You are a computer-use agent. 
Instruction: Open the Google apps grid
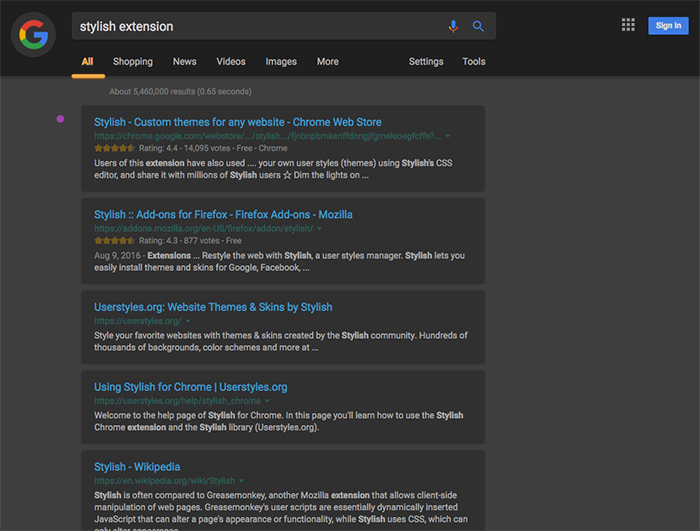pos(628,25)
